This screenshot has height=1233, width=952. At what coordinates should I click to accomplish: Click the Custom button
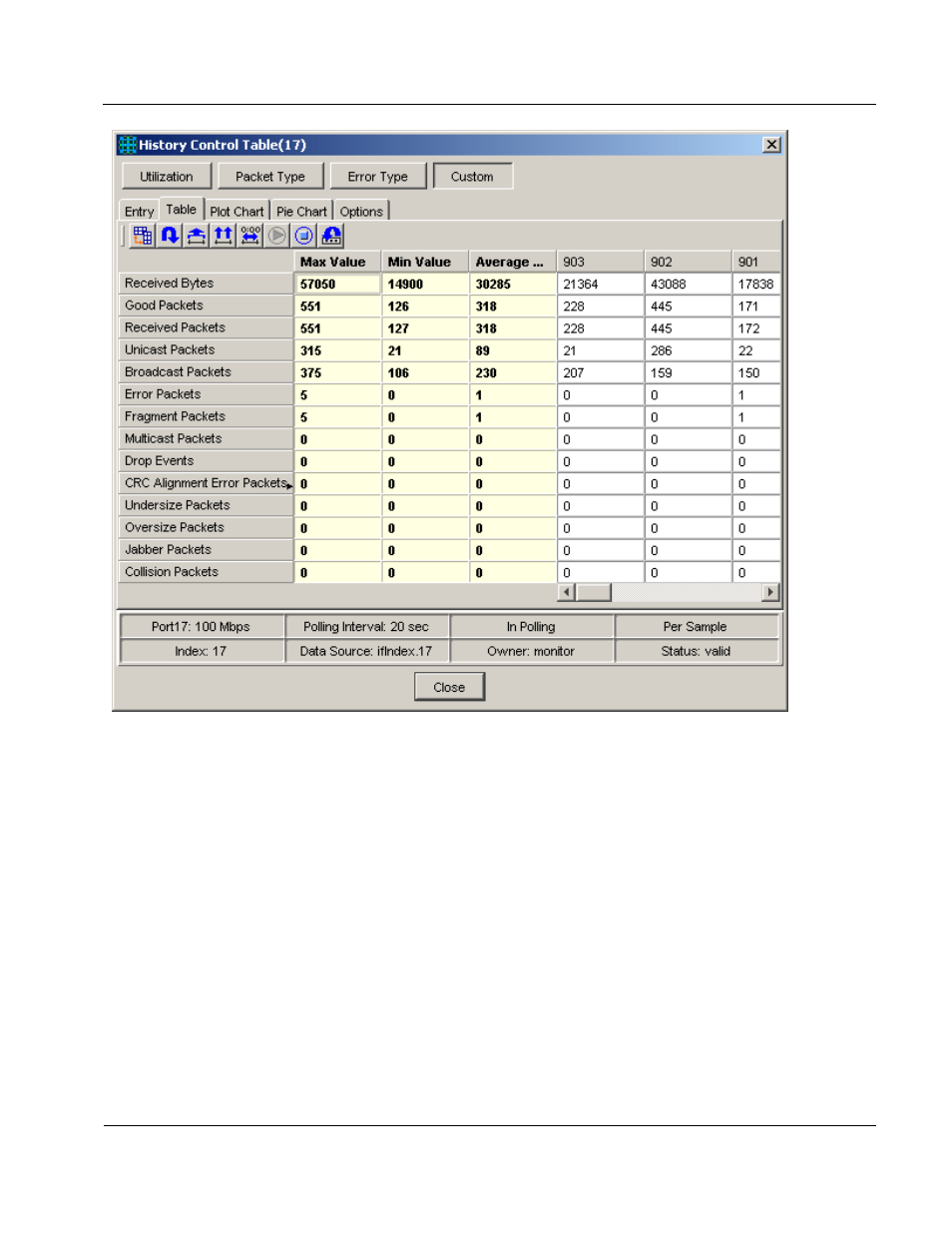click(472, 177)
